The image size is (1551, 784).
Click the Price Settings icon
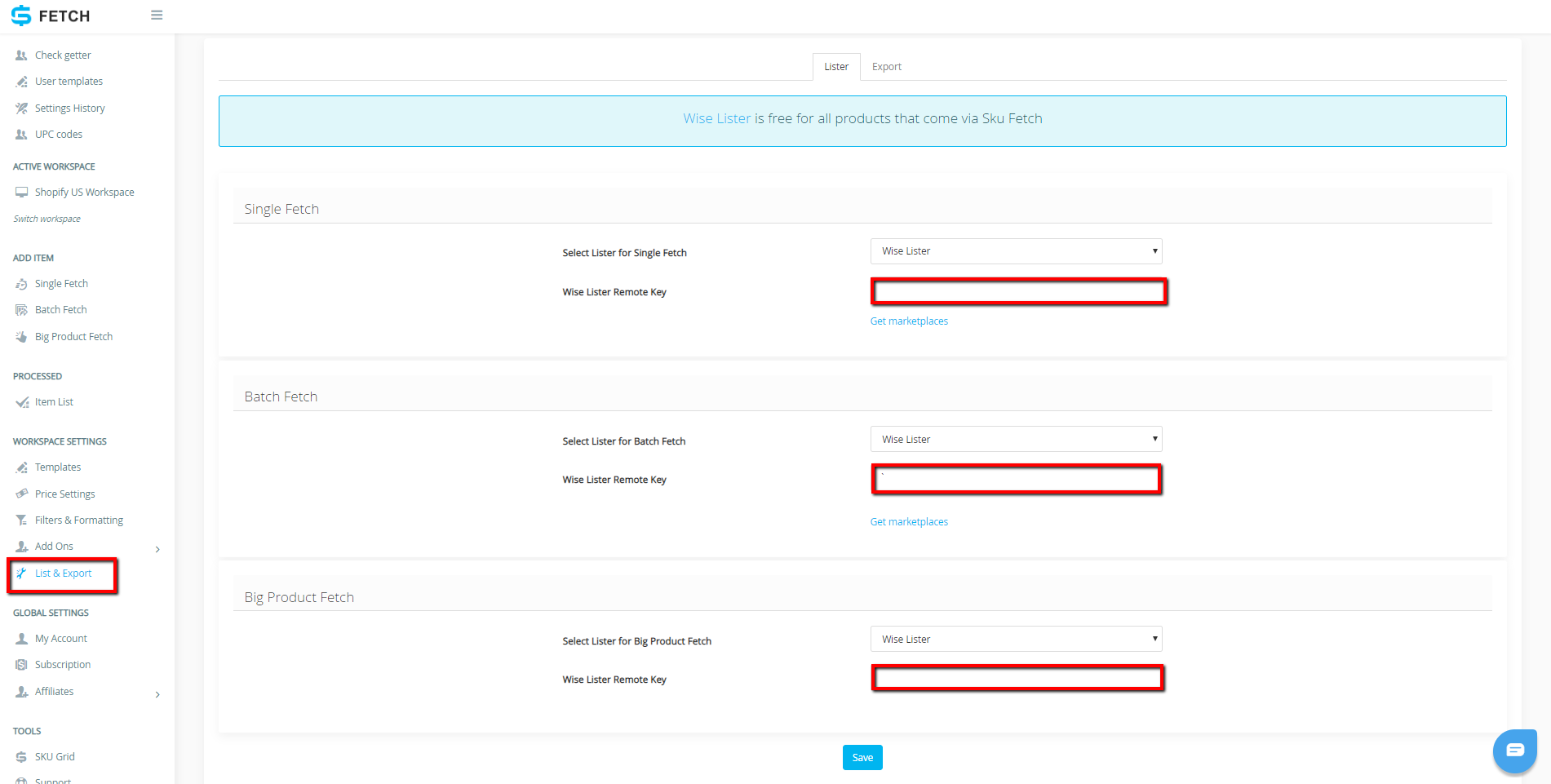tap(21, 494)
